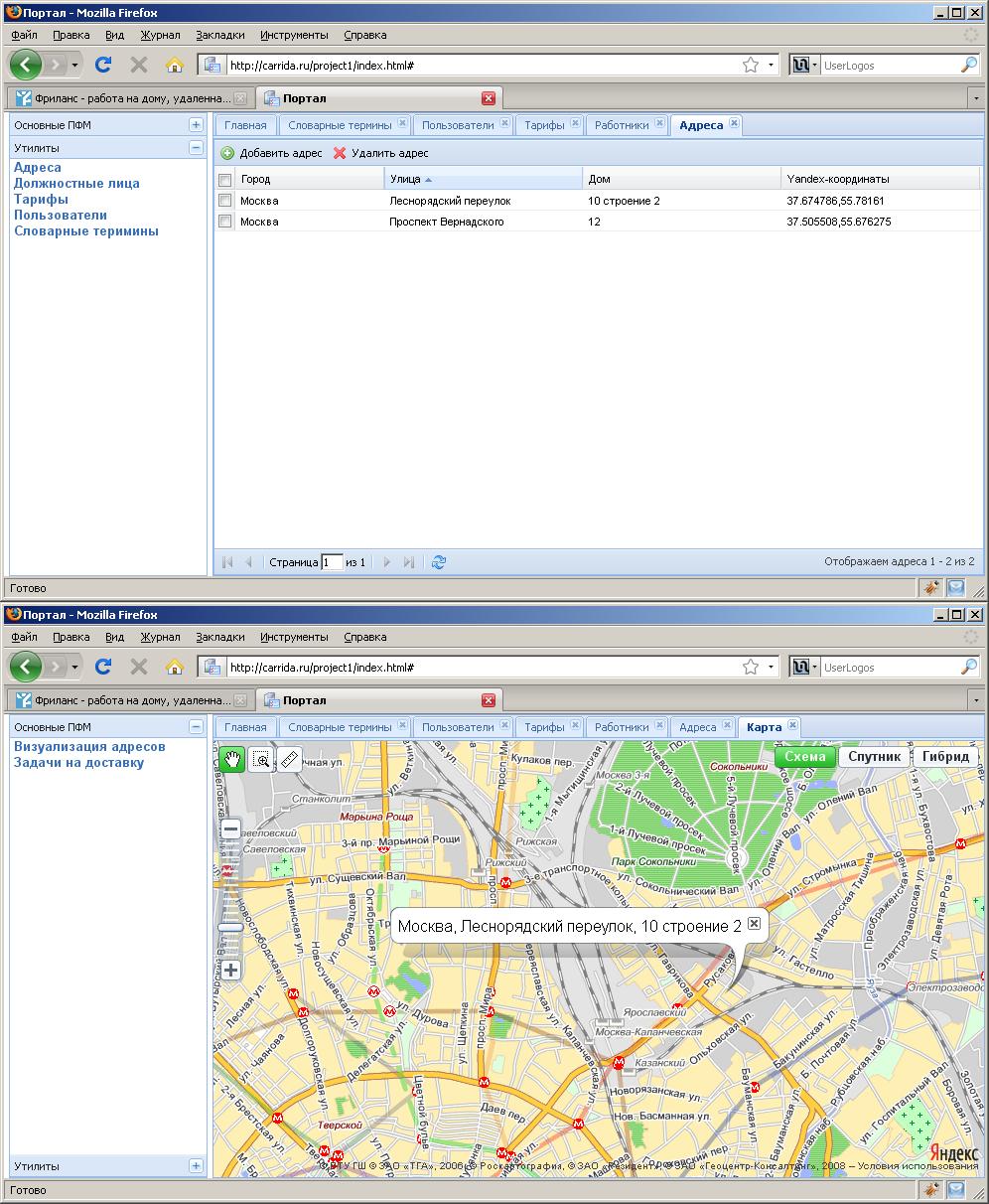This screenshot has height=1204, width=989.
Task: Click the map zoom level slider handle
Action: coord(230,928)
